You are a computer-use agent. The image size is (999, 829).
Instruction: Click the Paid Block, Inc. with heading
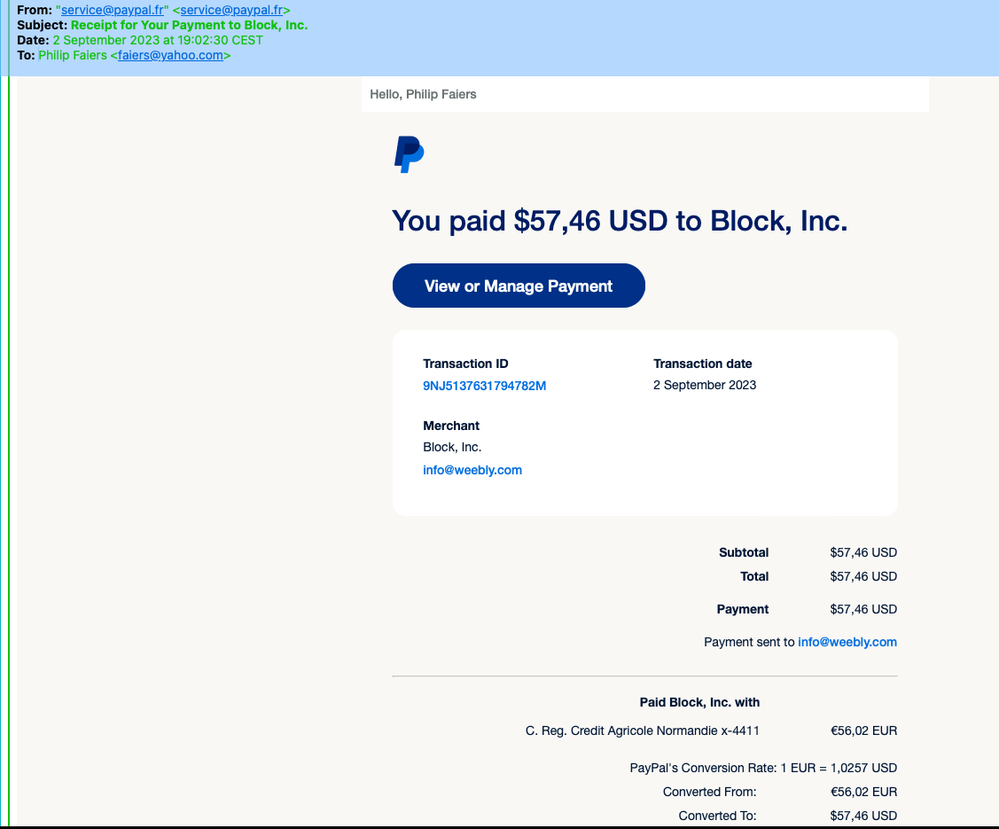pos(699,702)
